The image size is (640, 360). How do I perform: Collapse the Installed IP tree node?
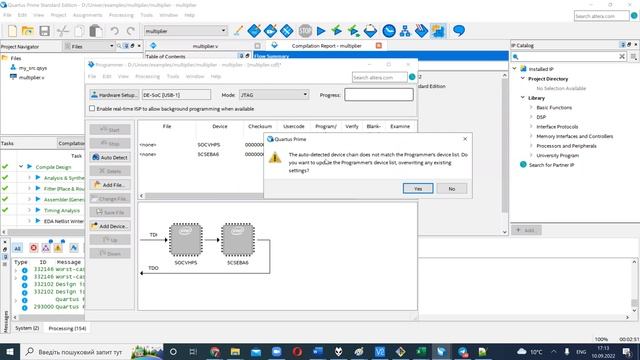point(515,69)
